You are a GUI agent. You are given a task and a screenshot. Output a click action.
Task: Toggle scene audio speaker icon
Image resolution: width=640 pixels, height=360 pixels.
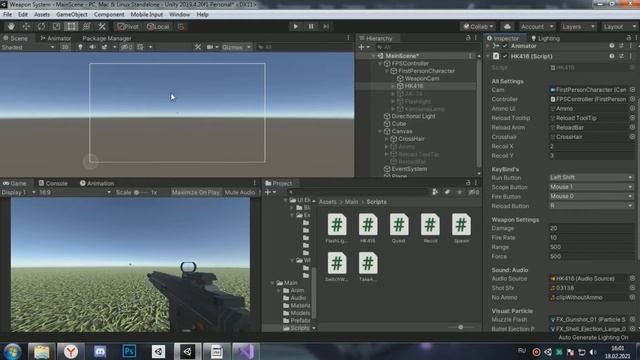92,47
